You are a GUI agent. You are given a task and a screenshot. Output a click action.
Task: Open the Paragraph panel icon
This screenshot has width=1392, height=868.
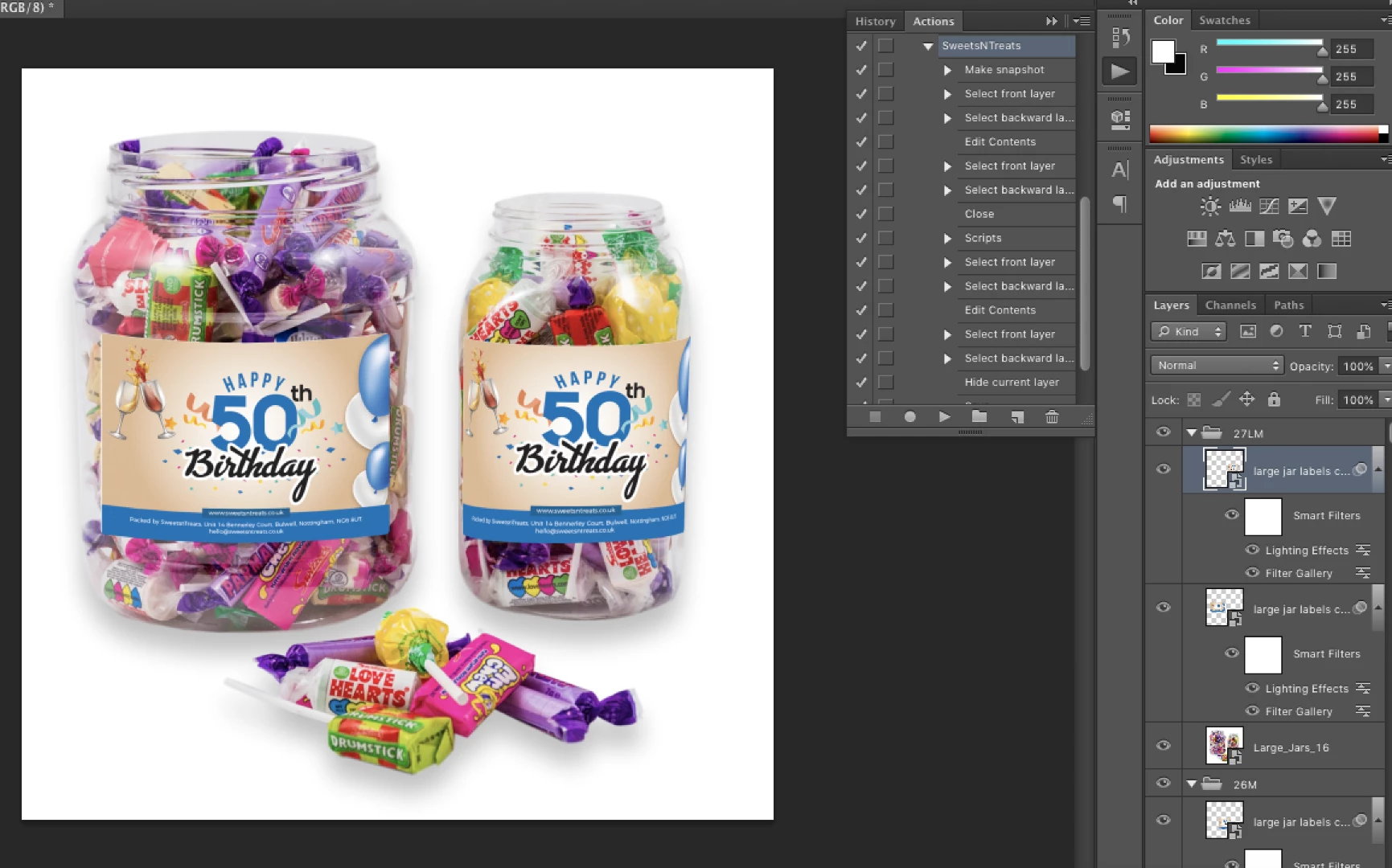[1120, 204]
